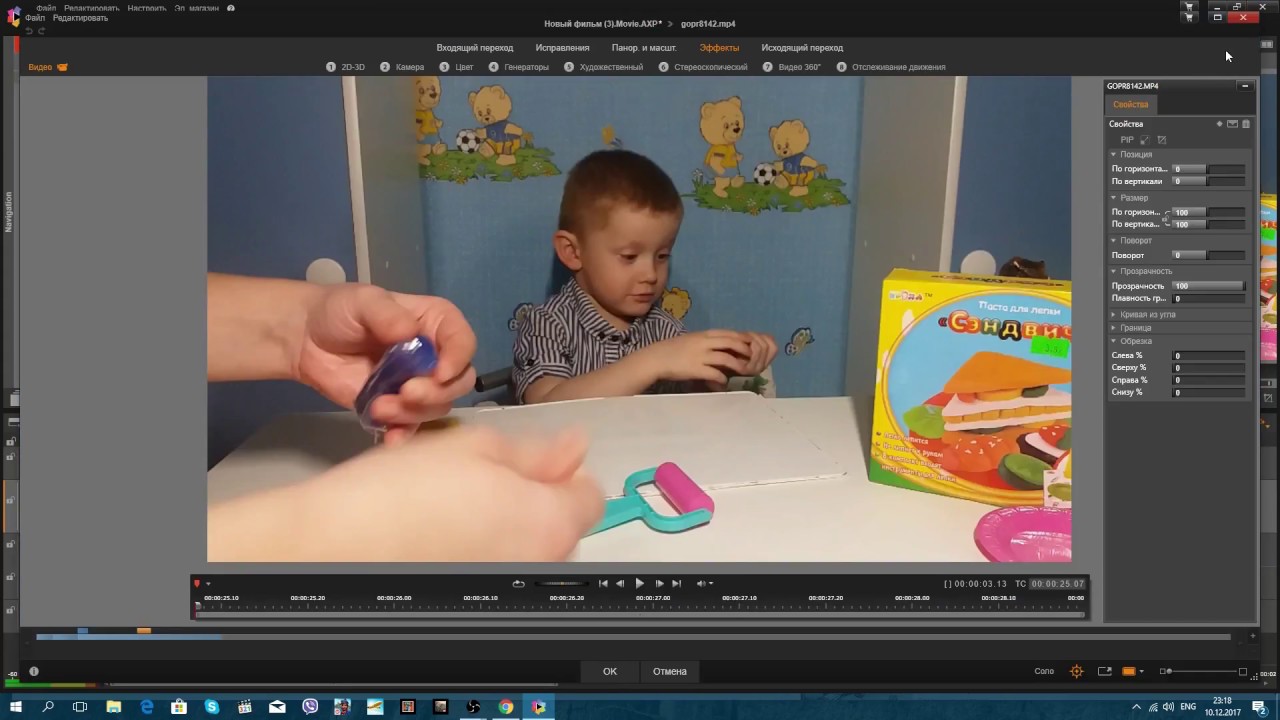1280x720 pixels.
Task: Expand the Граница section
Action: coord(1114,328)
